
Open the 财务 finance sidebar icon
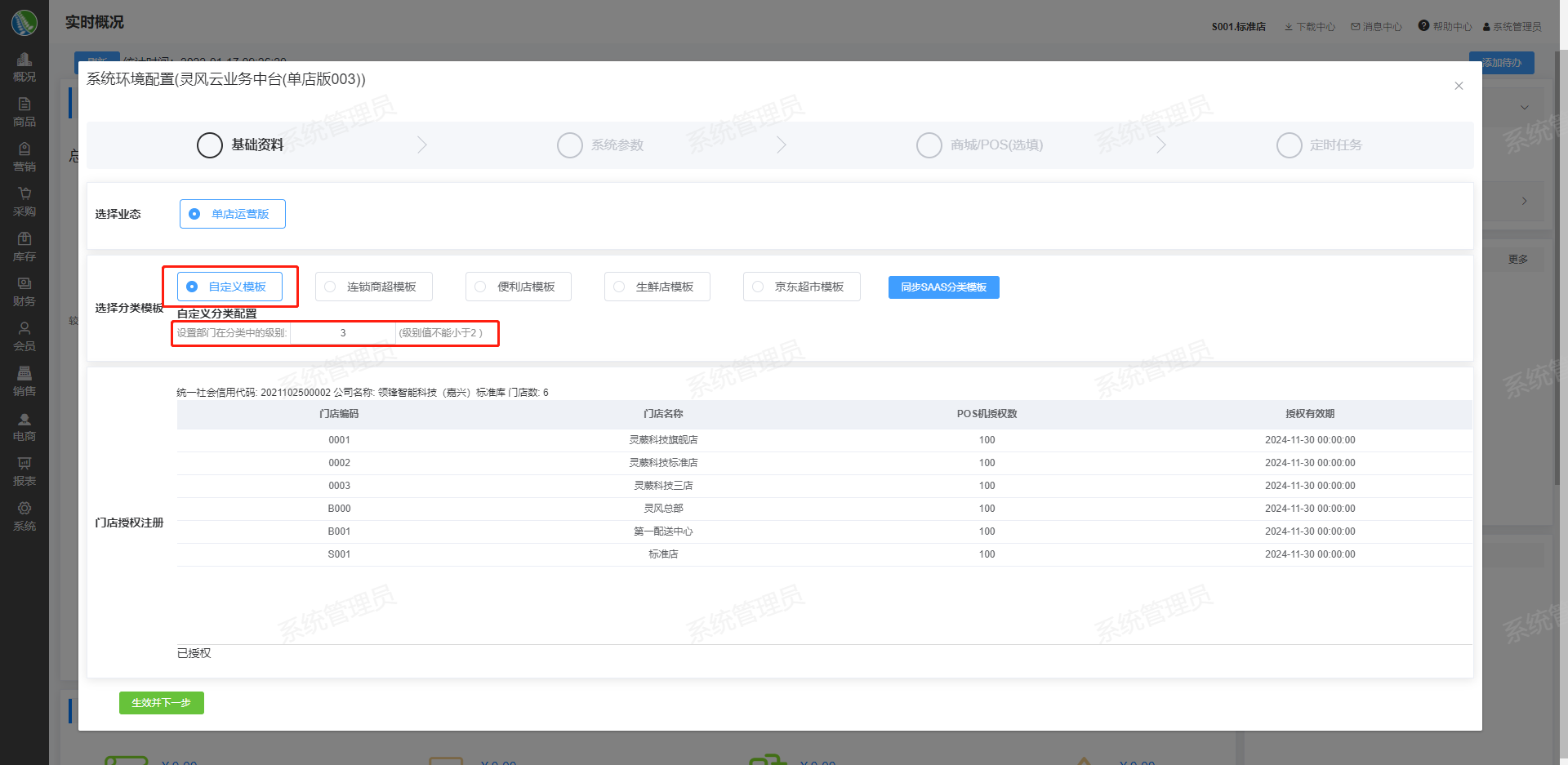pyautogui.click(x=24, y=291)
